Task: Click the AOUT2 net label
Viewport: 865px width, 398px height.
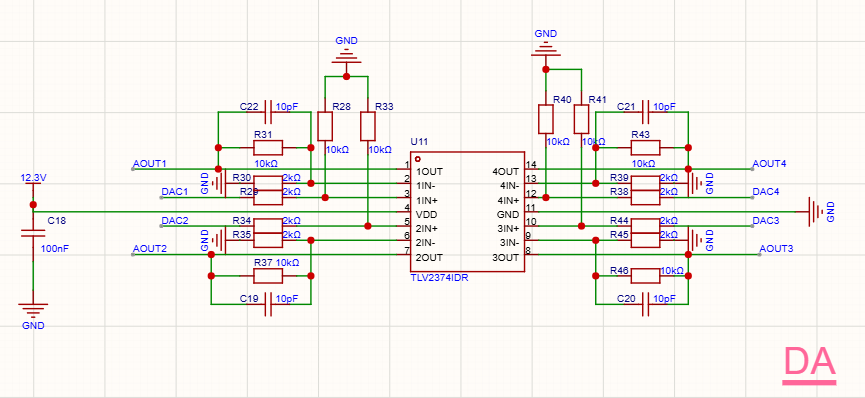Action: click(x=150, y=249)
